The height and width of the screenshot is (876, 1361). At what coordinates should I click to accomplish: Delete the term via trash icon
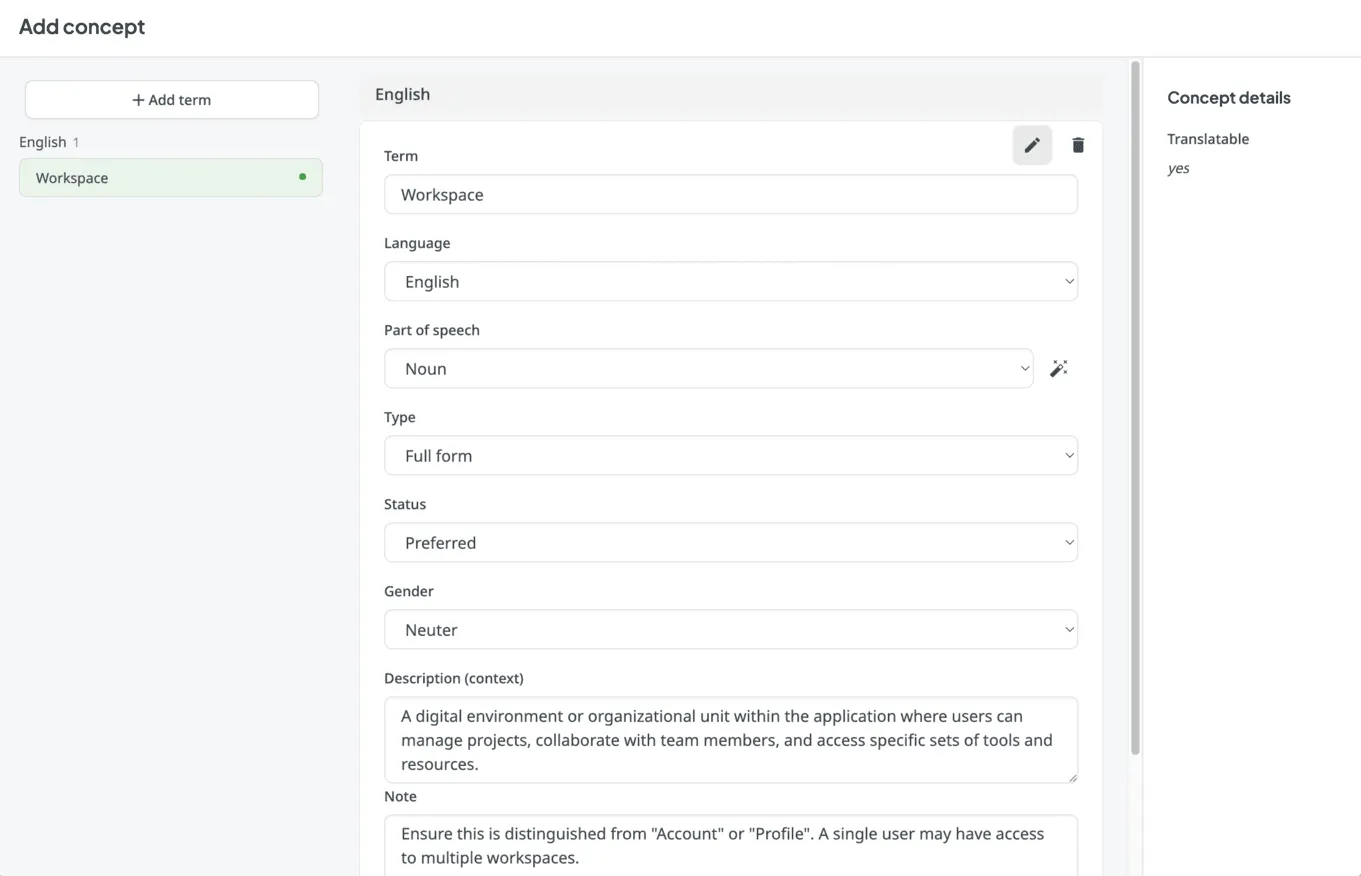pos(1078,145)
